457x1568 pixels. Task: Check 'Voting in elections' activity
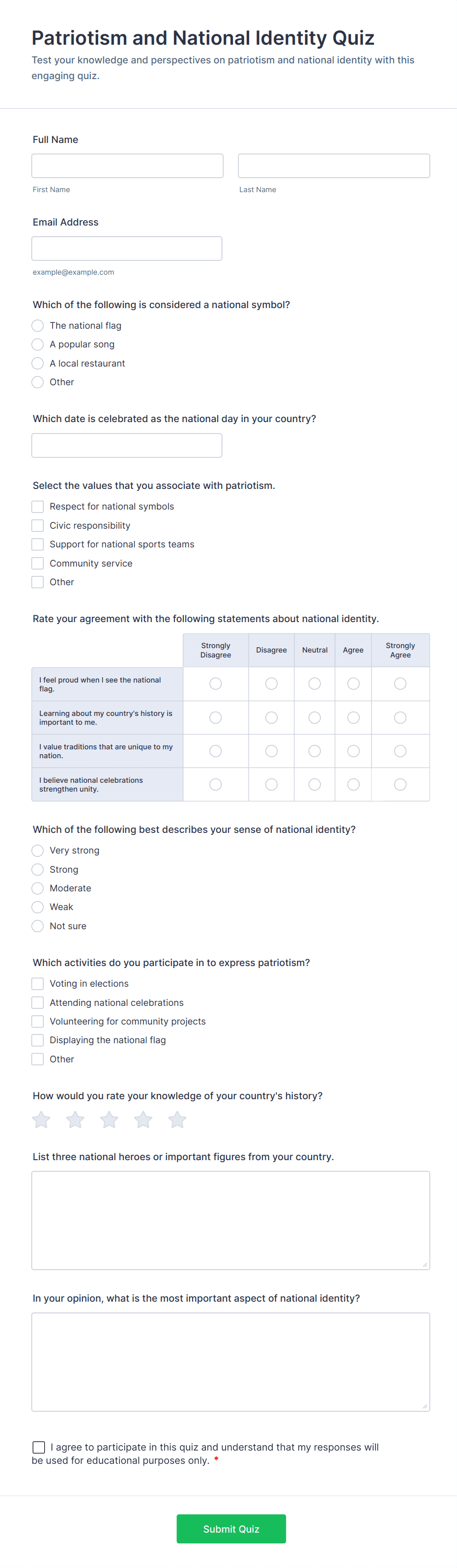coord(37,983)
